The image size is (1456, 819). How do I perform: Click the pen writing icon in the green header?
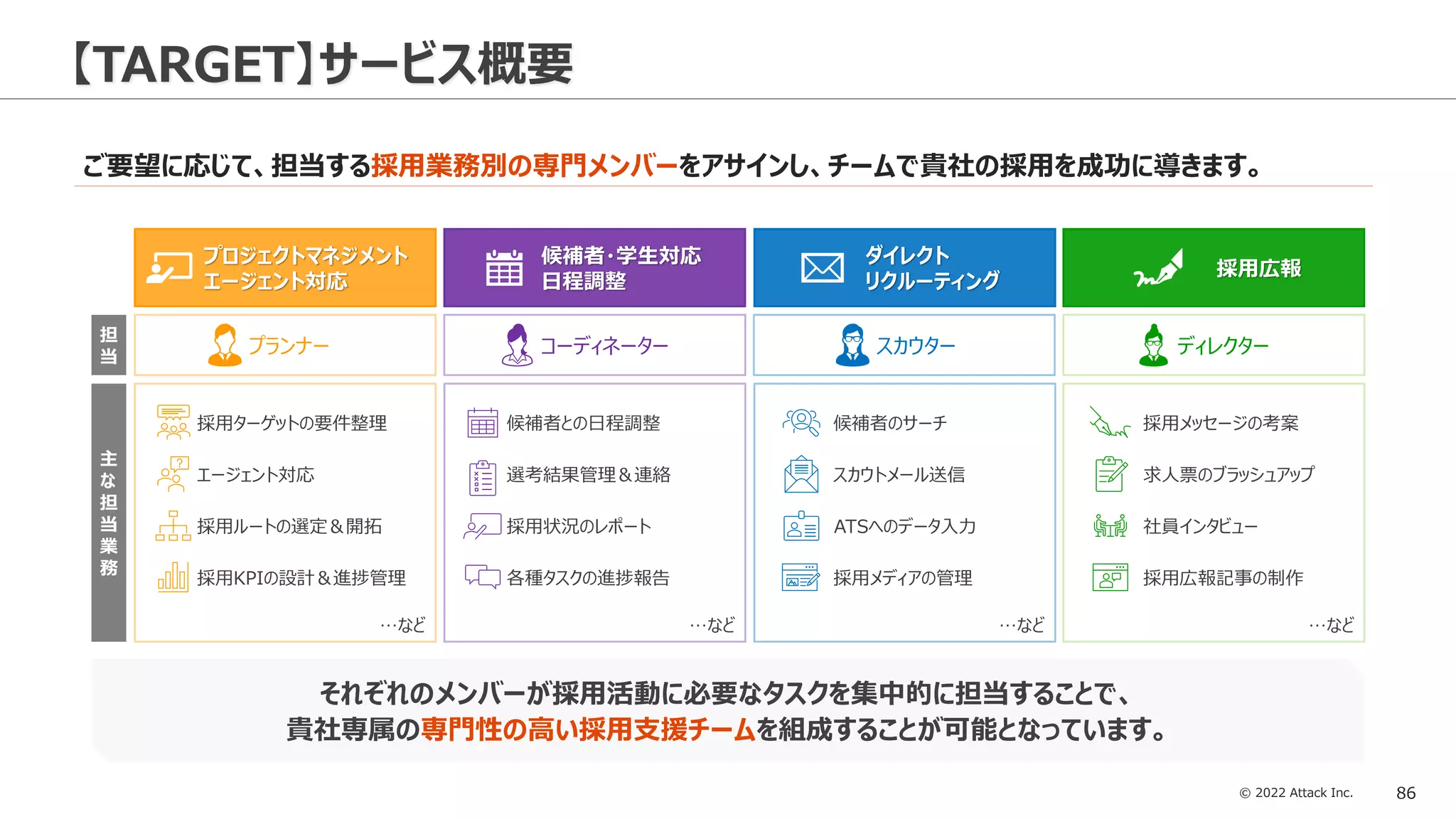(x=1158, y=268)
